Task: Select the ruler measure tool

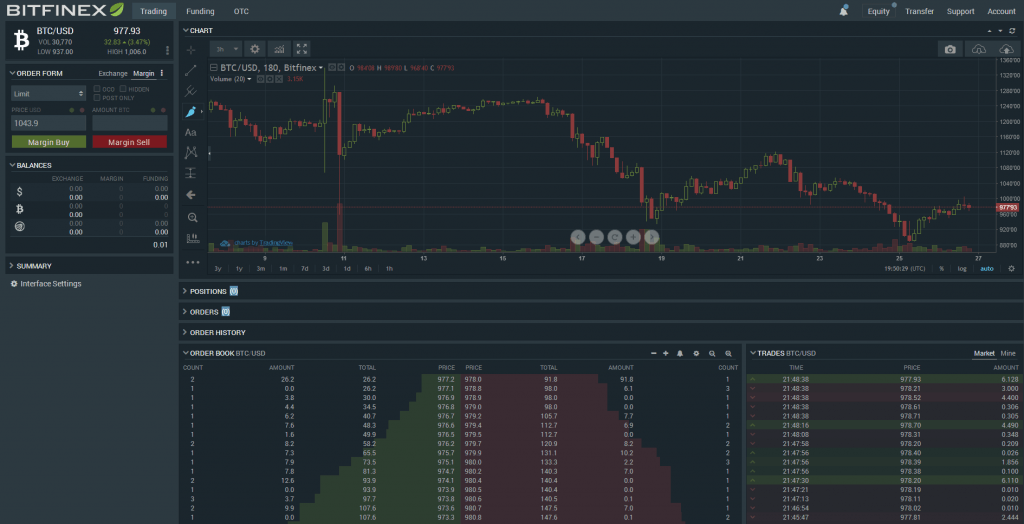Action: pyautogui.click(x=191, y=238)
